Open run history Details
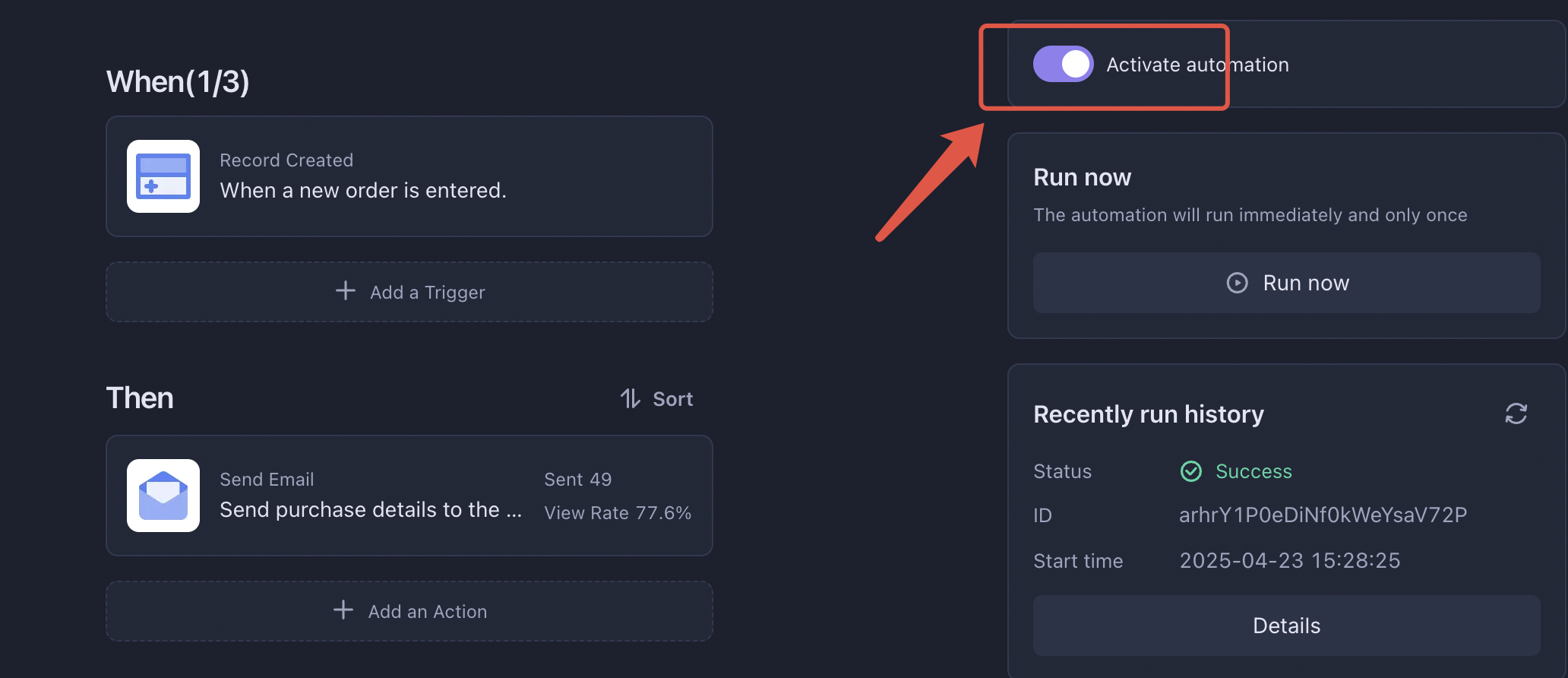The width and height of the screenshot is (1568, 678). click(1286, 626)
